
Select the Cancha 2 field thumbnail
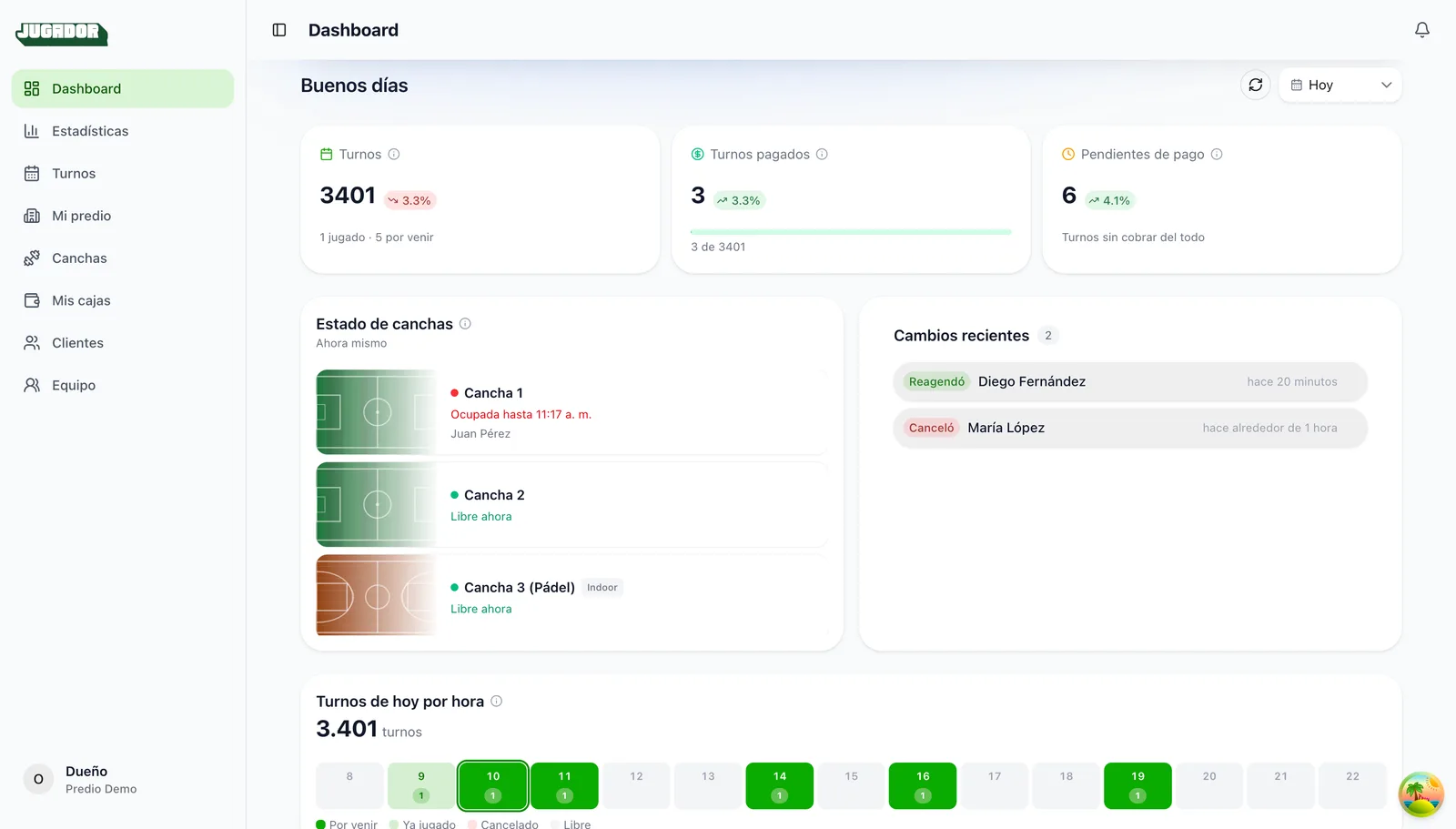(377, 504)
